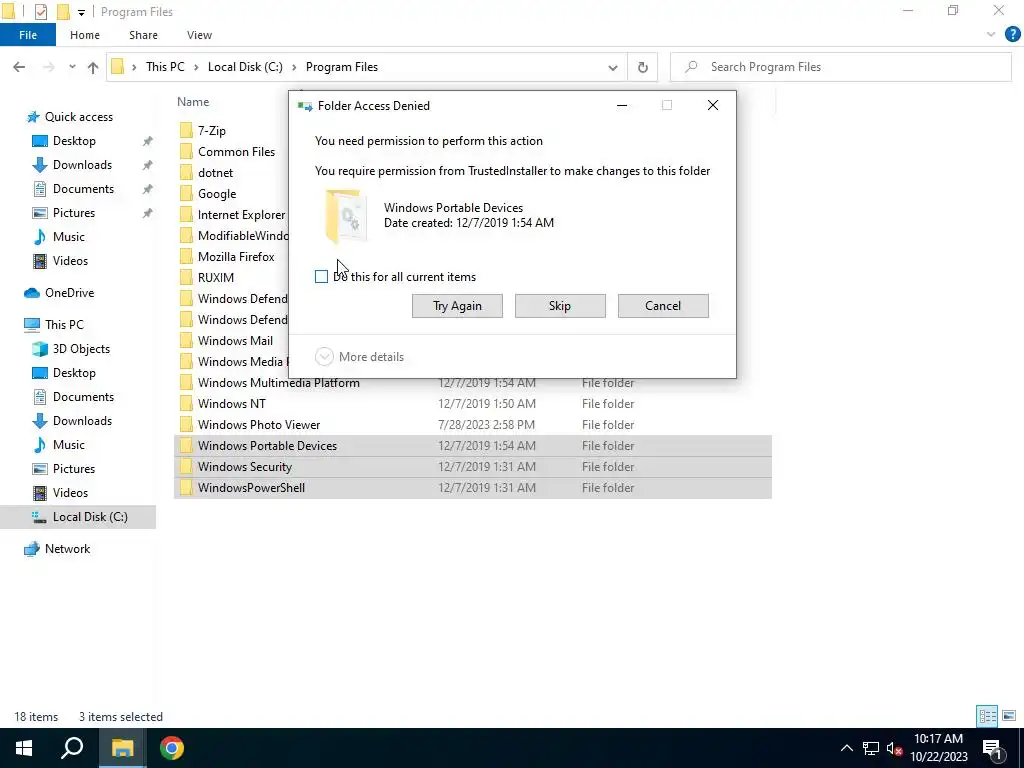
Task: Open pinned Pictures under Quick access
Action: point(74,213)
